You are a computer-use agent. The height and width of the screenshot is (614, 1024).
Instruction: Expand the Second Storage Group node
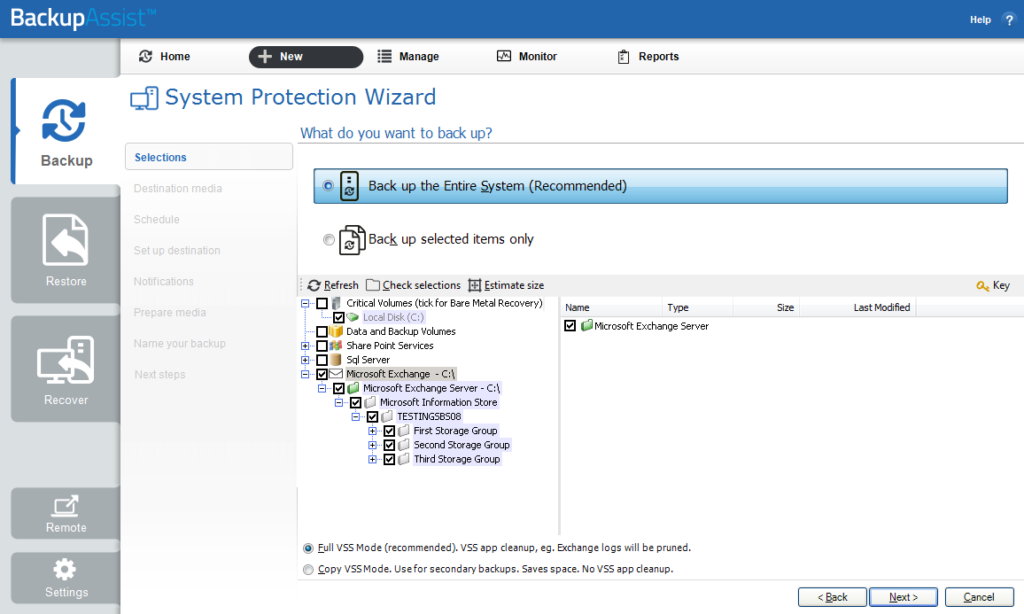tap(373, 445)
